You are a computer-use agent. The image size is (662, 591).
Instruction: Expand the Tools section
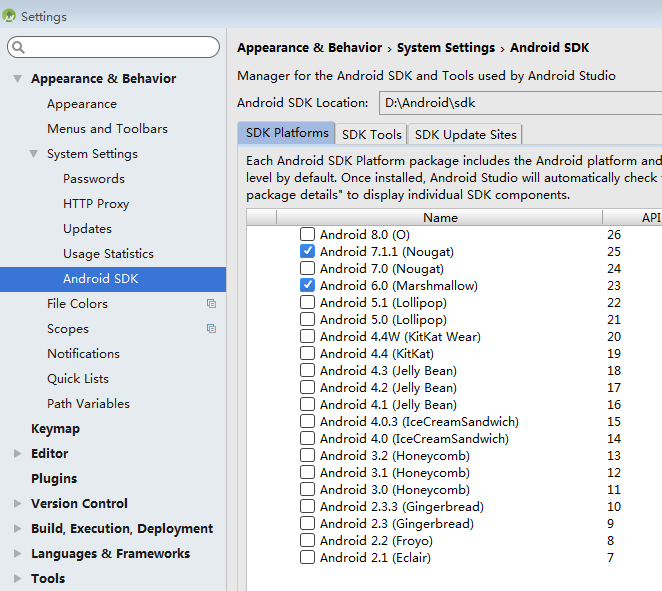tap(17, 578)
